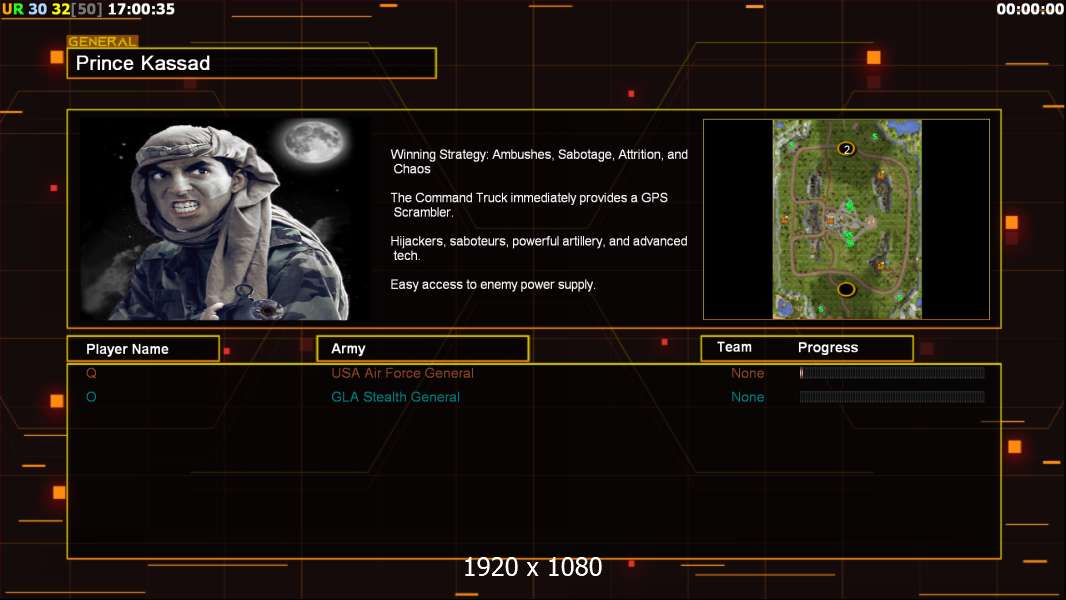Click the 17:00:35 clock readout
This screenshot has height=600, width=1066.
pyautogui.click(x=141, y=10)
